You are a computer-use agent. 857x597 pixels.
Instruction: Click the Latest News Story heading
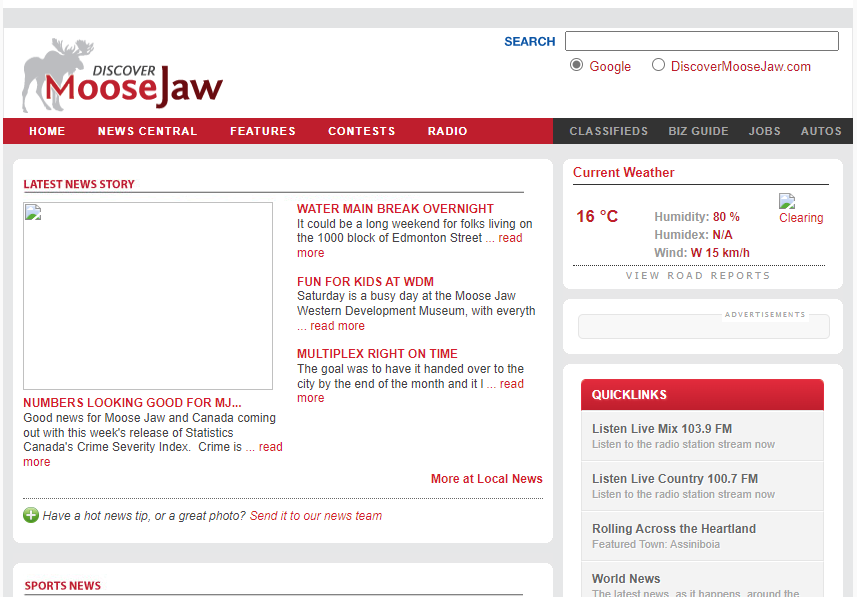point(79,184)
